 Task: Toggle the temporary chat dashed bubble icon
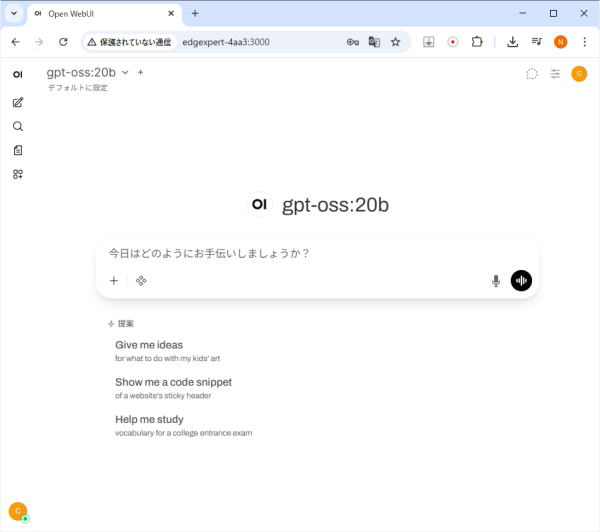coord(532,73)
